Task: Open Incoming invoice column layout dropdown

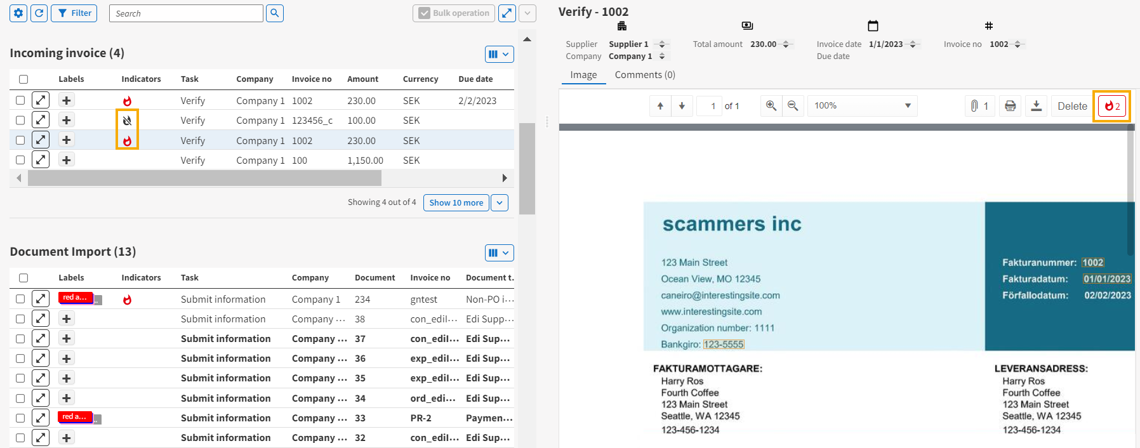Action: (499, 54)
